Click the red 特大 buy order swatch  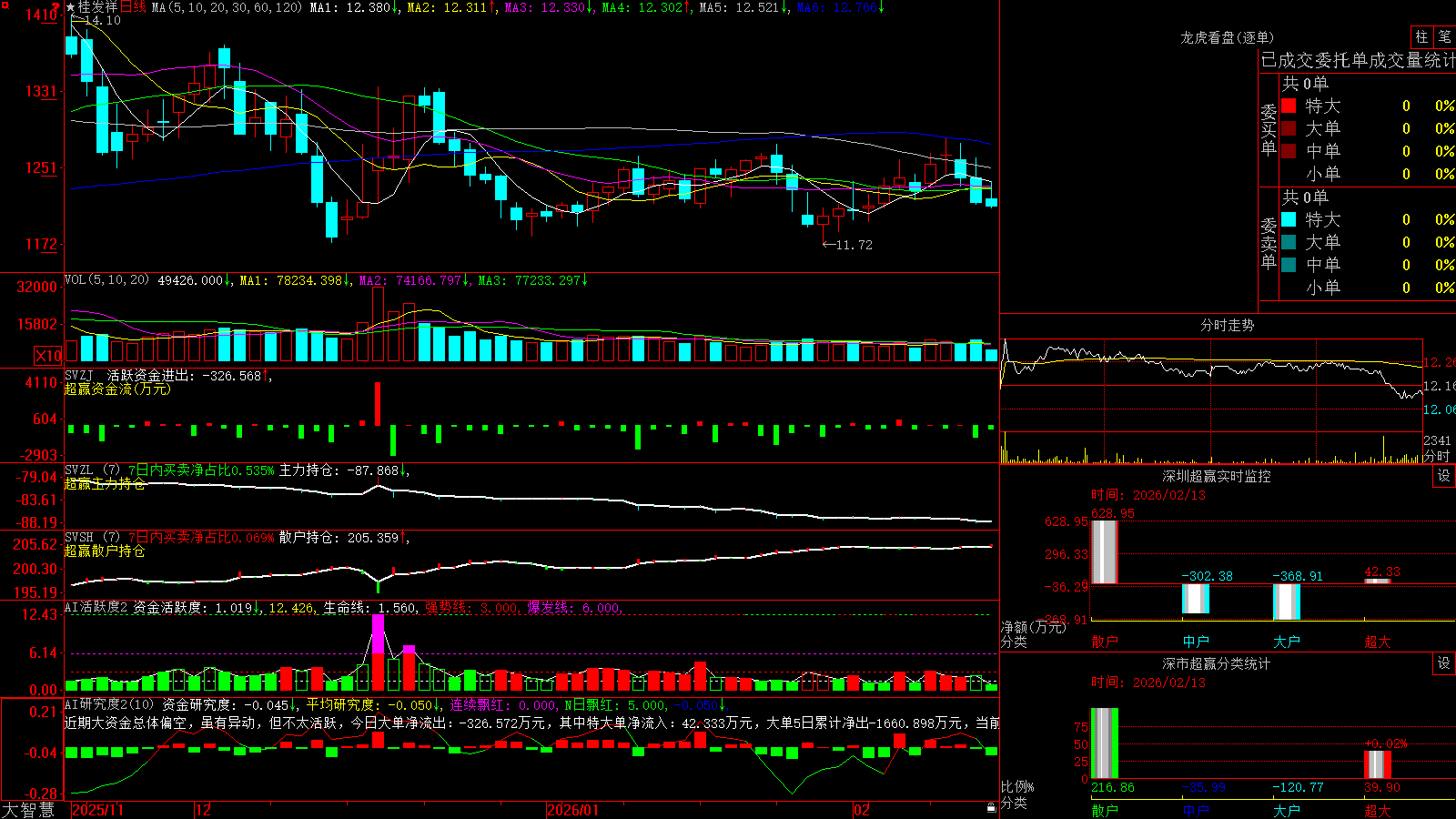click(x=1289, y=106)
